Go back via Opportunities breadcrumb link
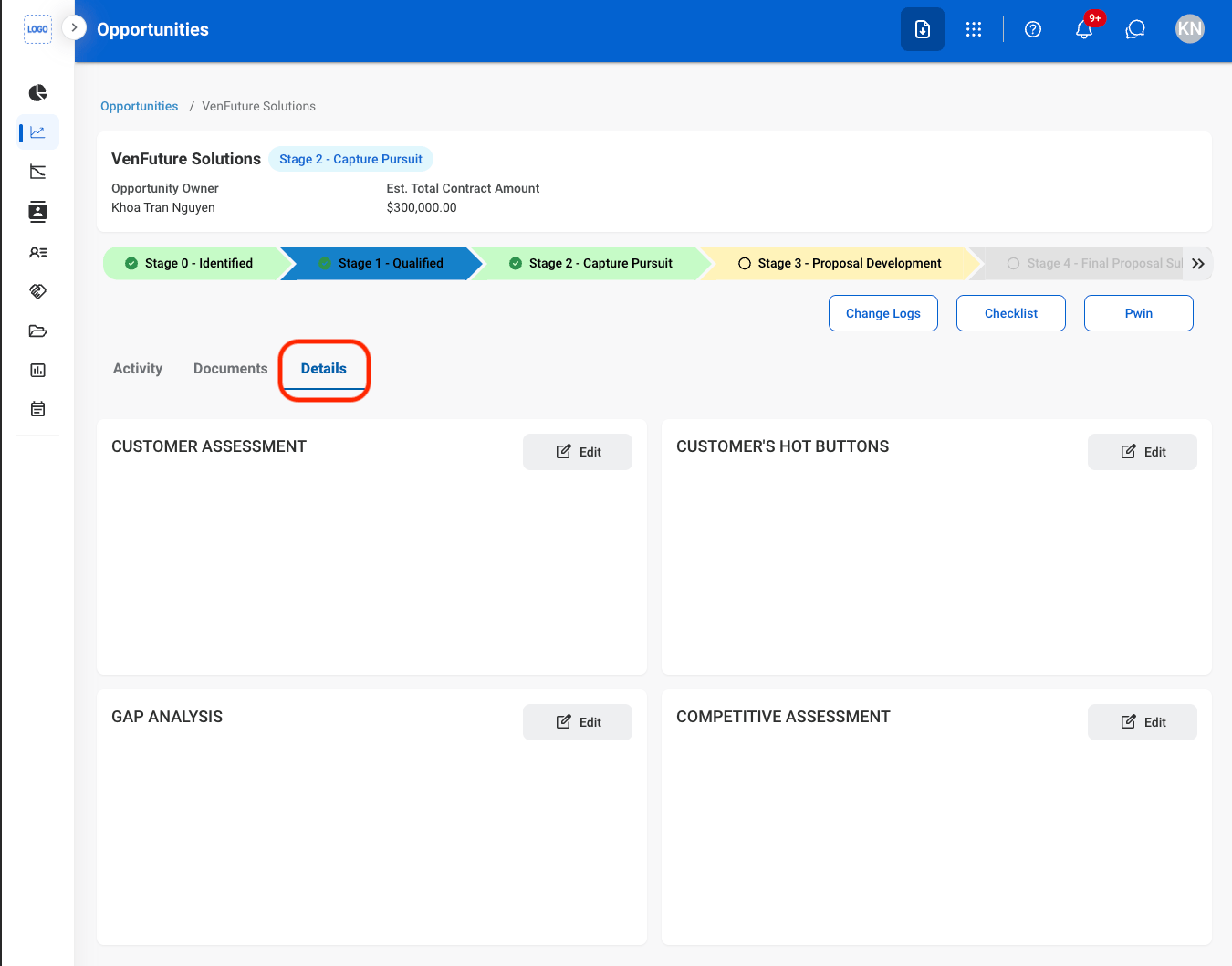 pos(140,106)
